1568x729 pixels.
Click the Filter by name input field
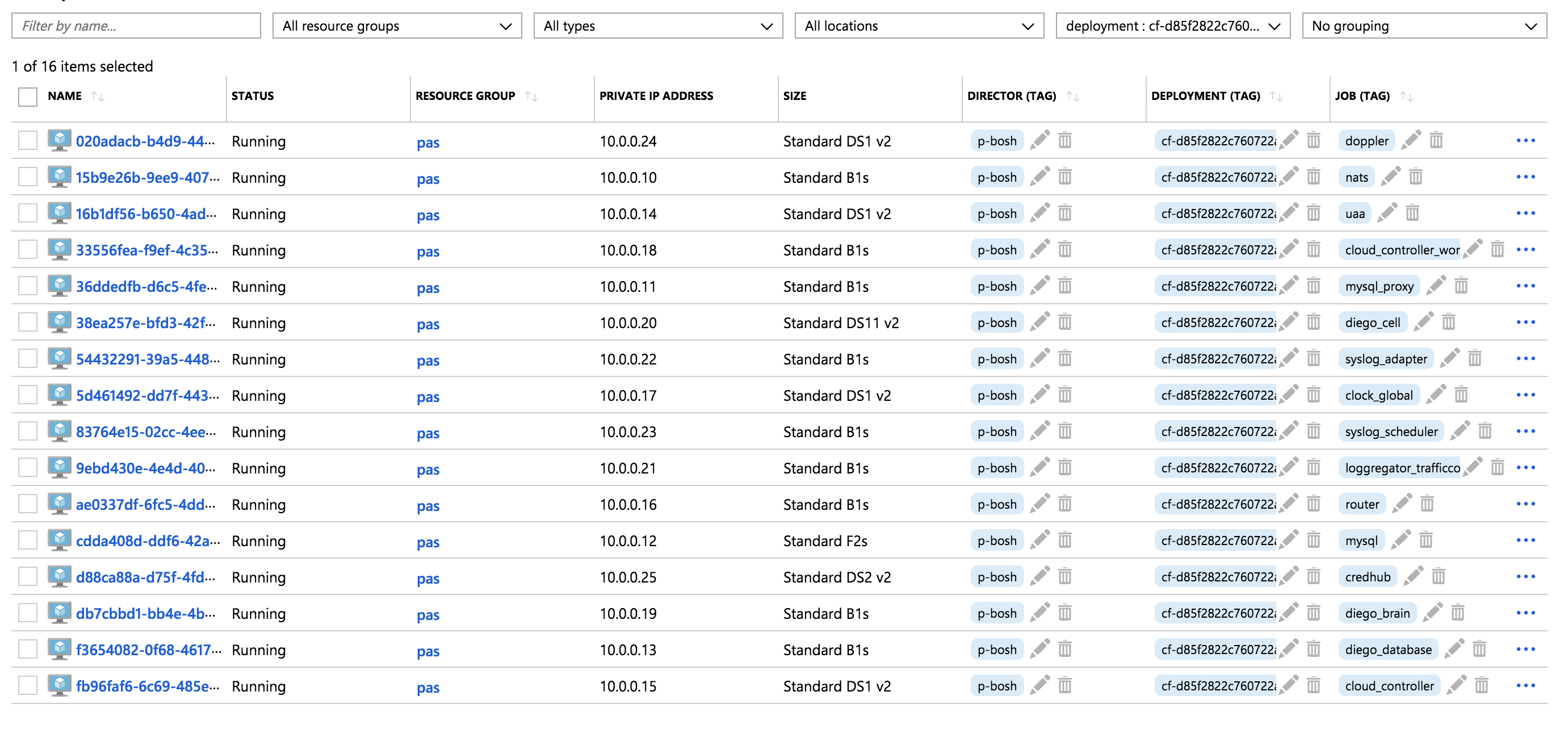pyautogui.click(x=136, y=26)
